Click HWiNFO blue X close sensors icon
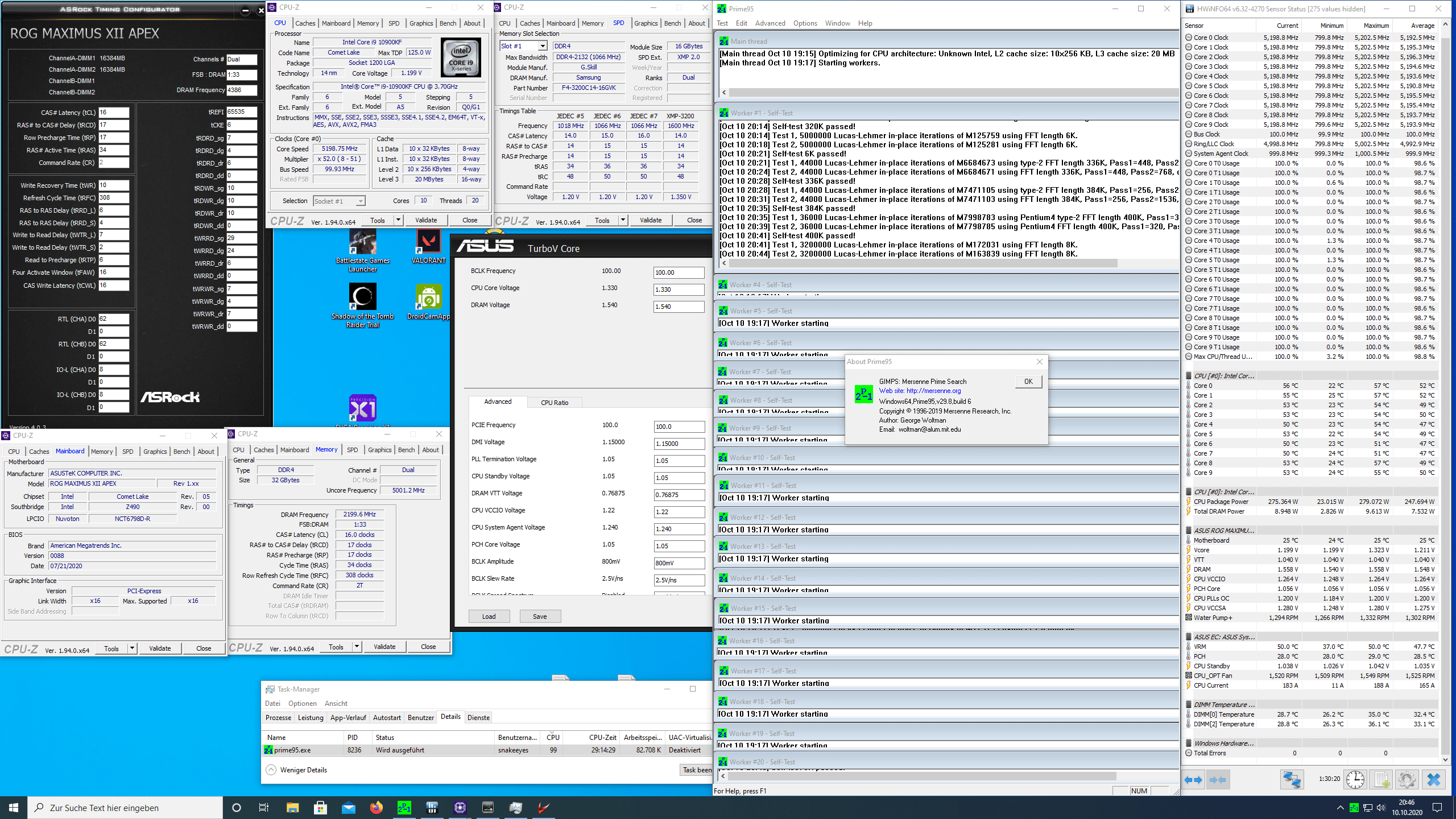This screenshot has width=1456, height=819. point(1434,780)
